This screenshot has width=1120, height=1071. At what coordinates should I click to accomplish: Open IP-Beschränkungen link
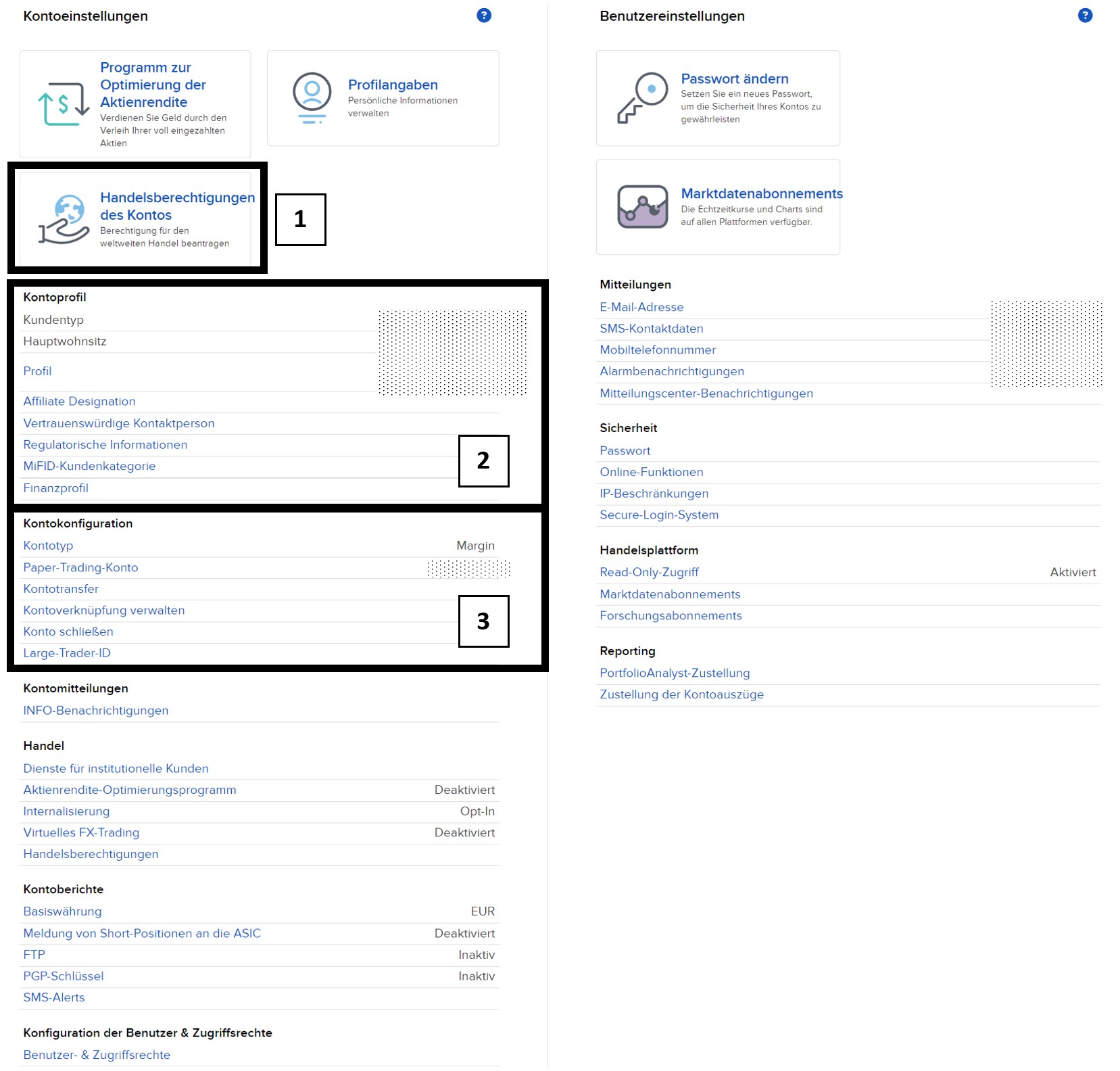coord(654,494)
